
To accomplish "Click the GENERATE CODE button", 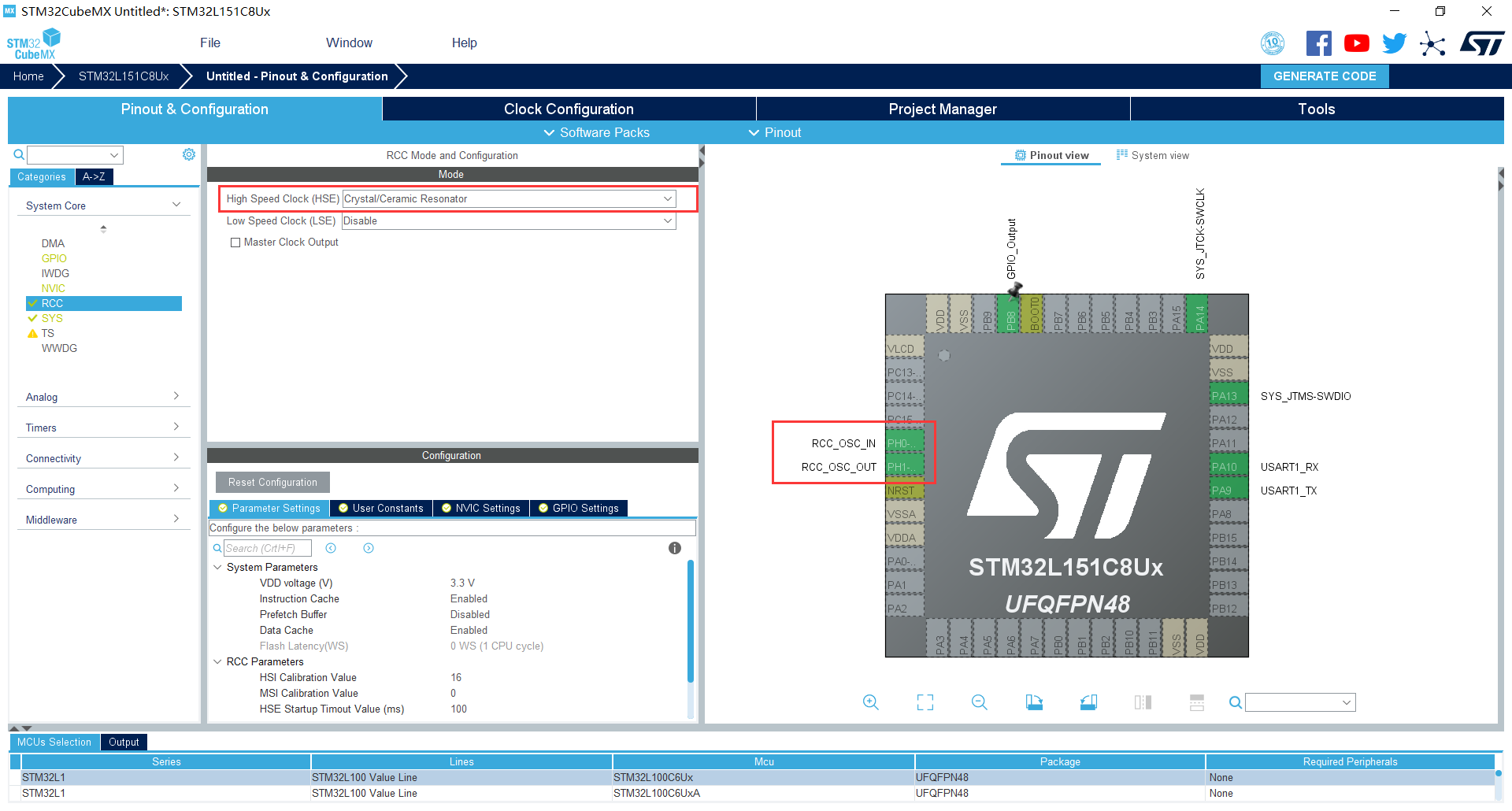I will tap(1325, 76).
